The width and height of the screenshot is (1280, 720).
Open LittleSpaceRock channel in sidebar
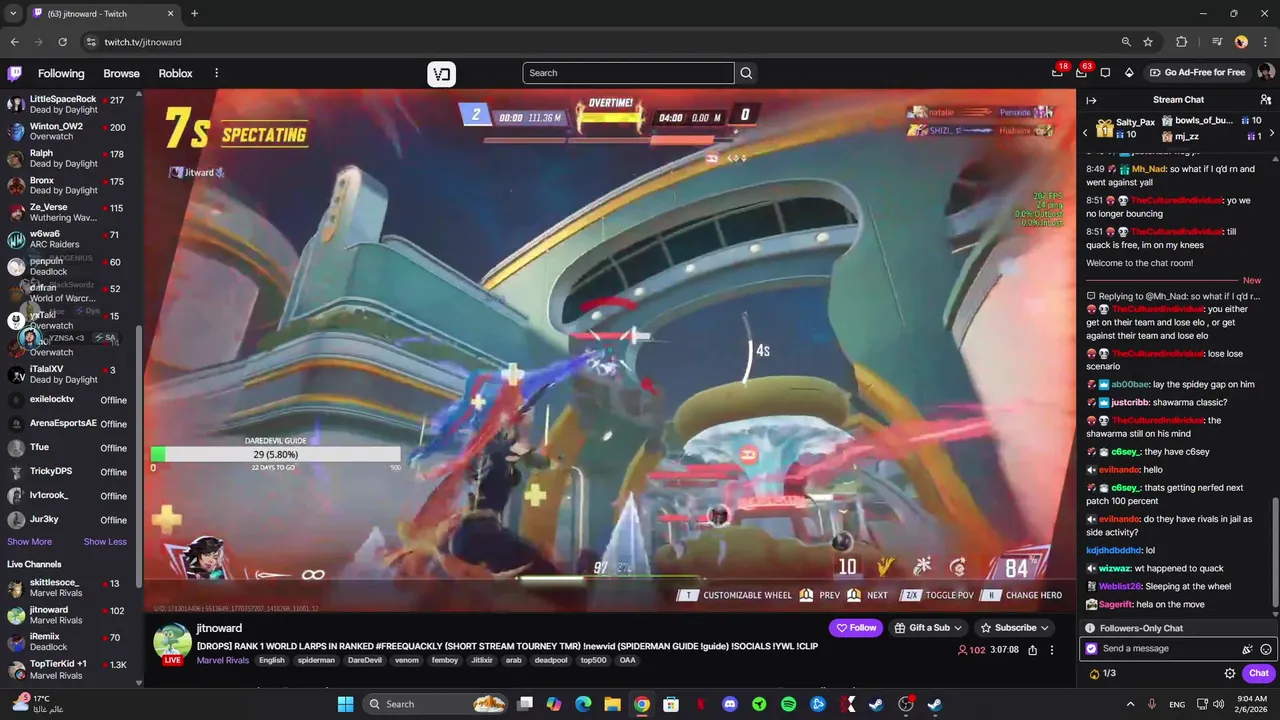70,104
